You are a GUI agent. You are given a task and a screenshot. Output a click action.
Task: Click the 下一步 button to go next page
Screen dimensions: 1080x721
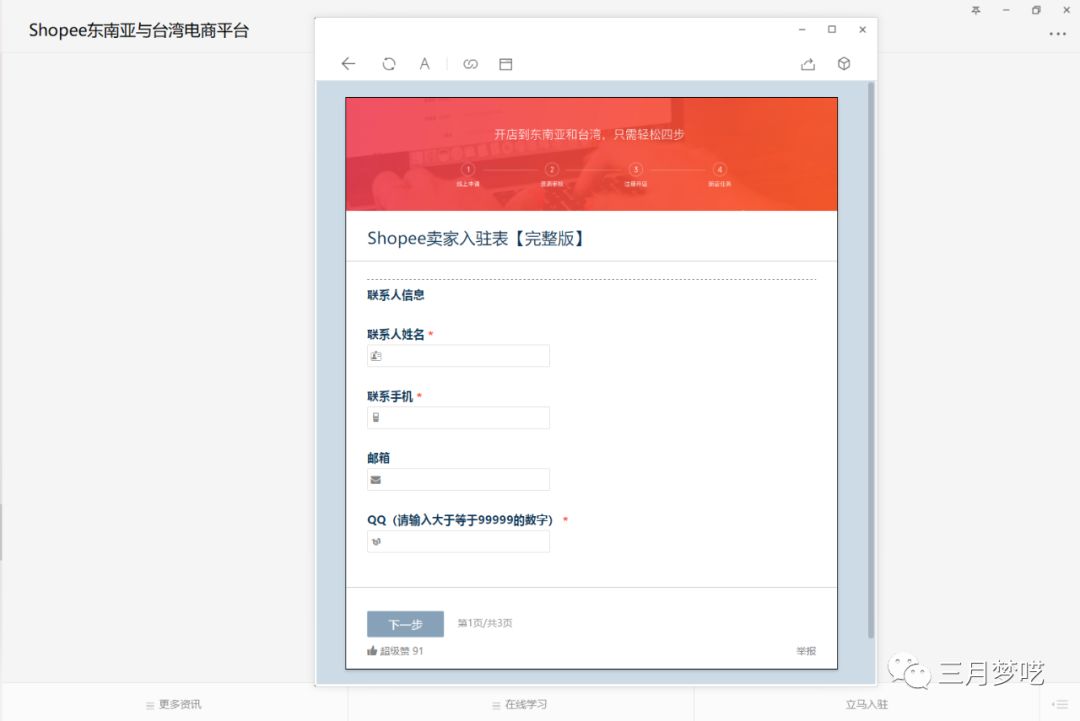point(405,623)
